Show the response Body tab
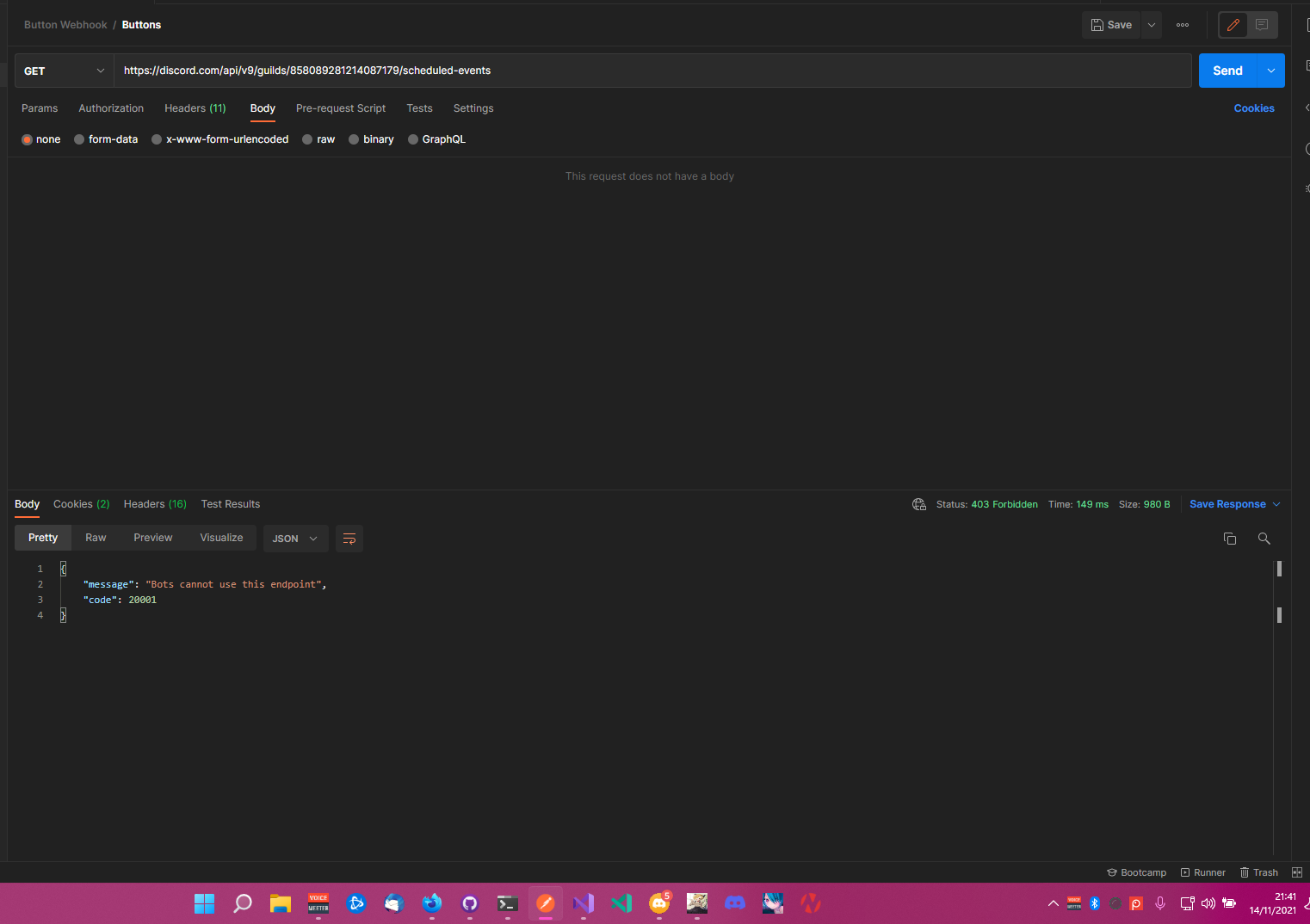This screenshot has width=1310, height=924. (28, 504)
